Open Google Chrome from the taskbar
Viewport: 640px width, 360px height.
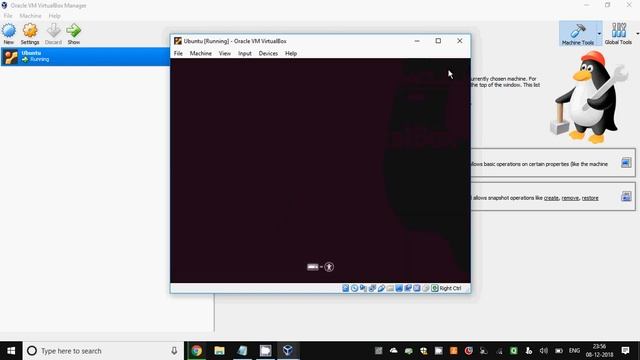click(x=197, y=351)
